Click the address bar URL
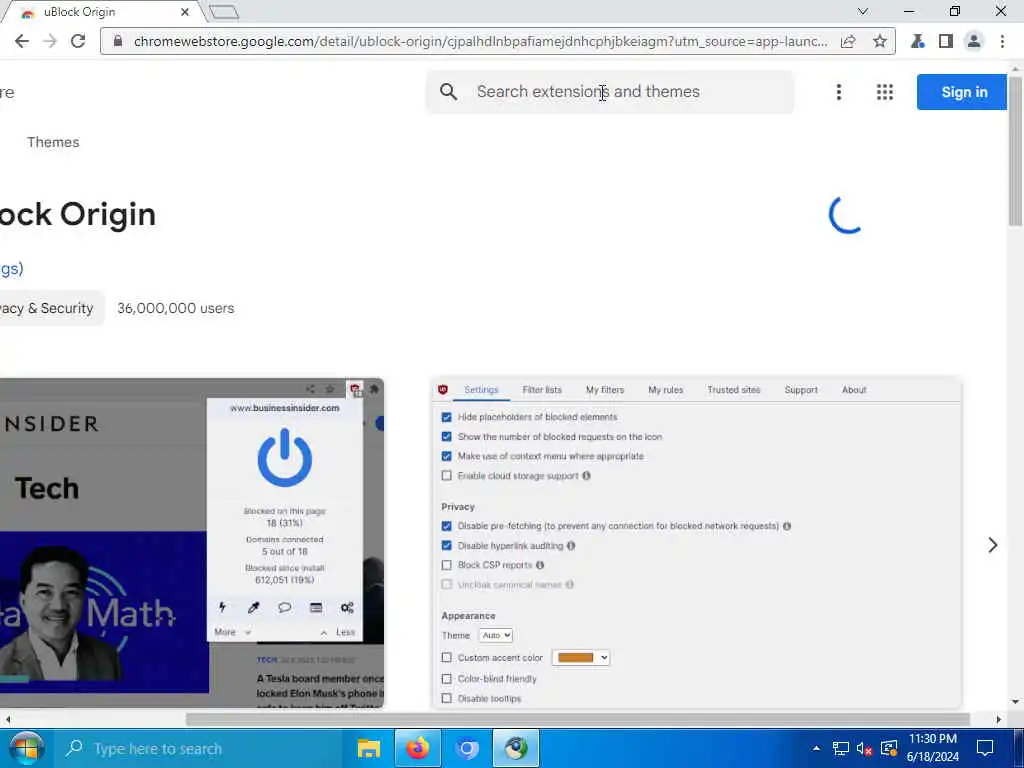The height and width of the screenshot is (768, 1024). (x=480, y=41)
